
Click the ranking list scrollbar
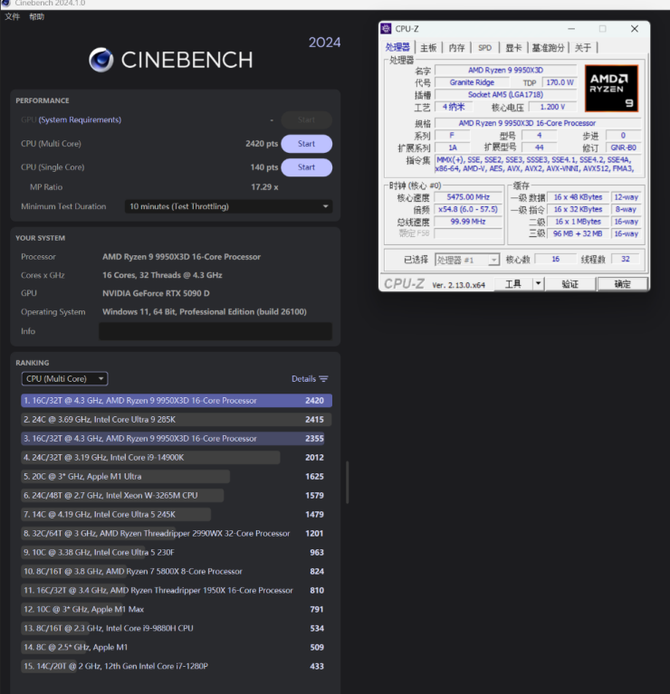pyautogui.click(x=347, y=482)
